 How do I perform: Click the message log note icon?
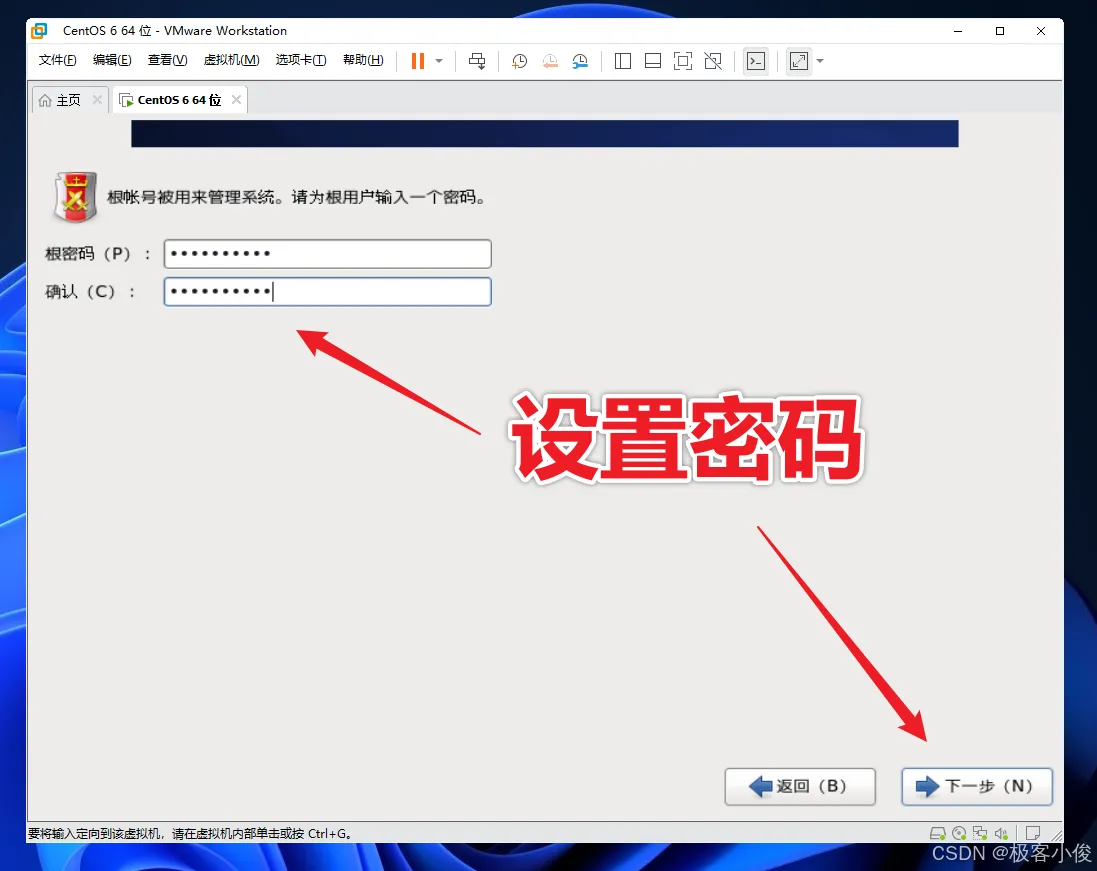coord(1033,833)
